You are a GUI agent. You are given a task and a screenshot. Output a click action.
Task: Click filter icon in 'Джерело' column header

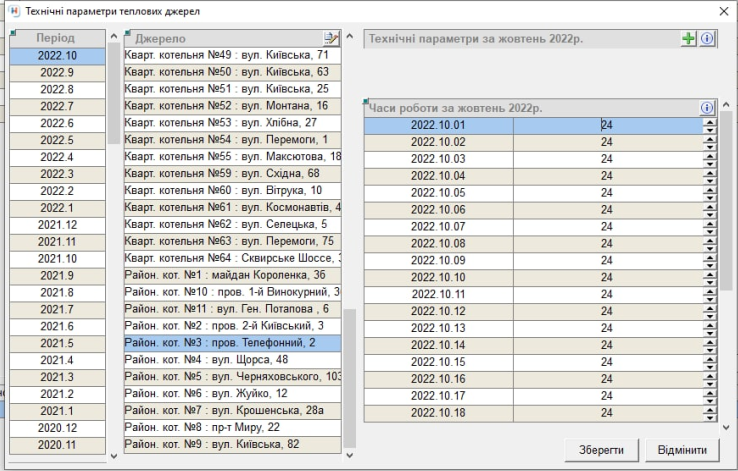point(332,38)
